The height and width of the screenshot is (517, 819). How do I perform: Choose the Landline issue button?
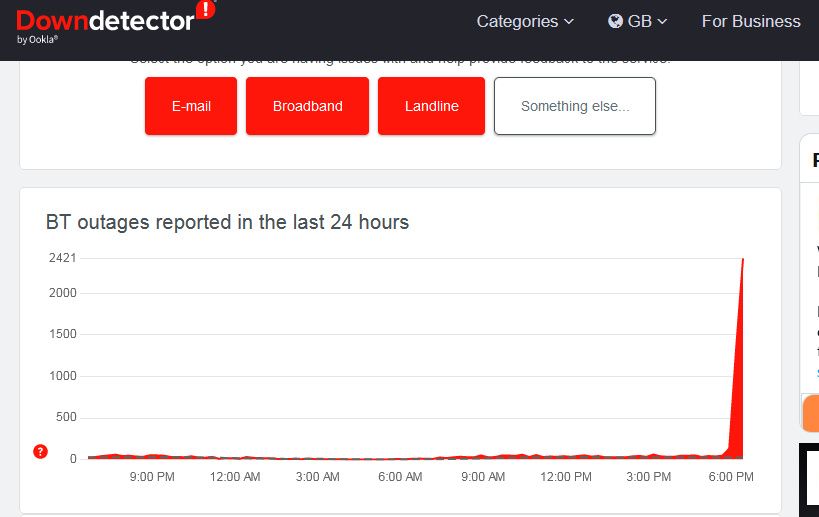(x=431, y=106)
